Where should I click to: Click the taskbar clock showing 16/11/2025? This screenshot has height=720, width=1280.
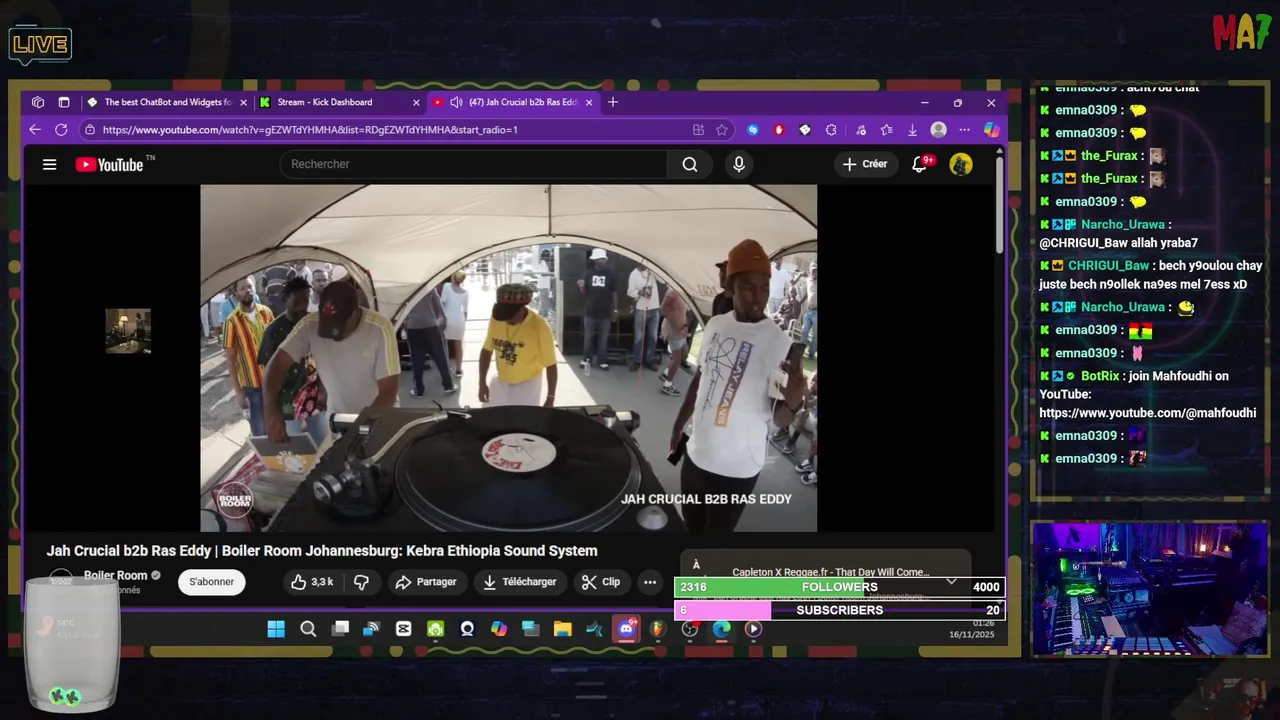click(971, 629)
